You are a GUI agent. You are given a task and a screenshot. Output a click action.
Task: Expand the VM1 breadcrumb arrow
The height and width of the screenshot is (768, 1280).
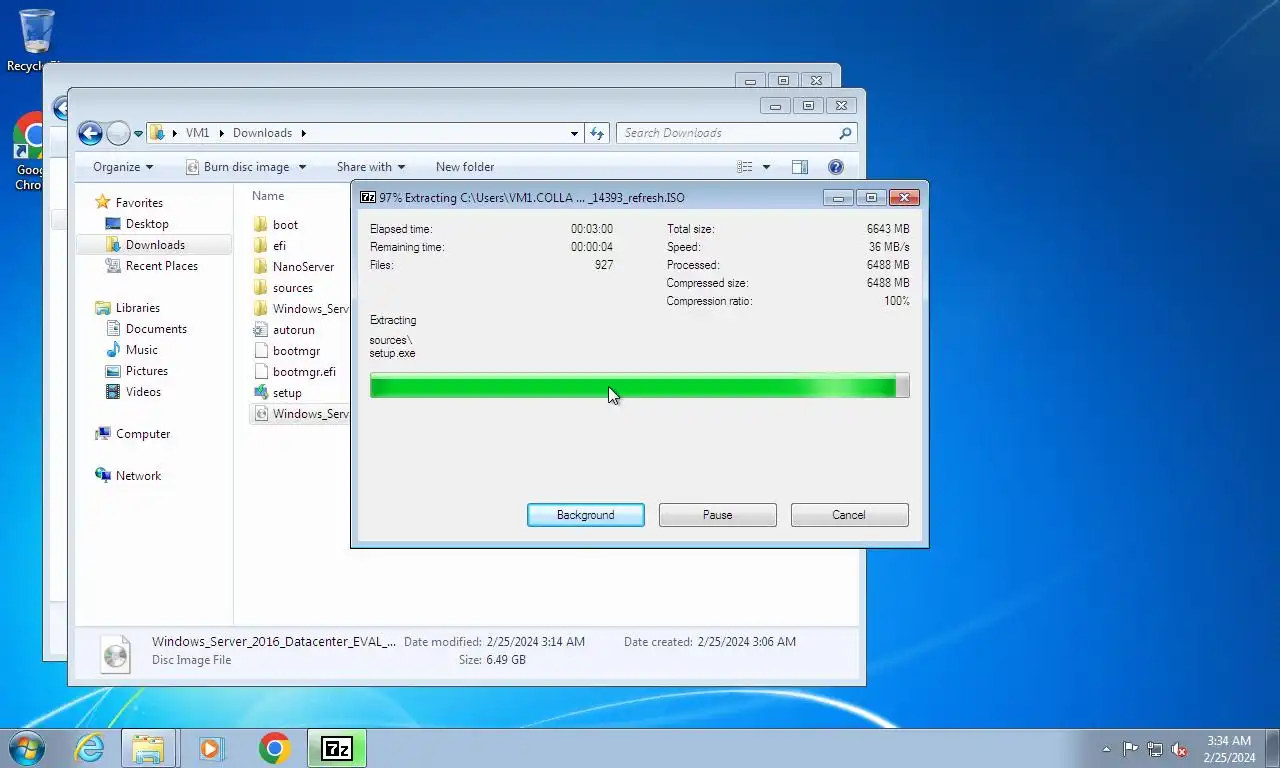click(x=221, y=133)
